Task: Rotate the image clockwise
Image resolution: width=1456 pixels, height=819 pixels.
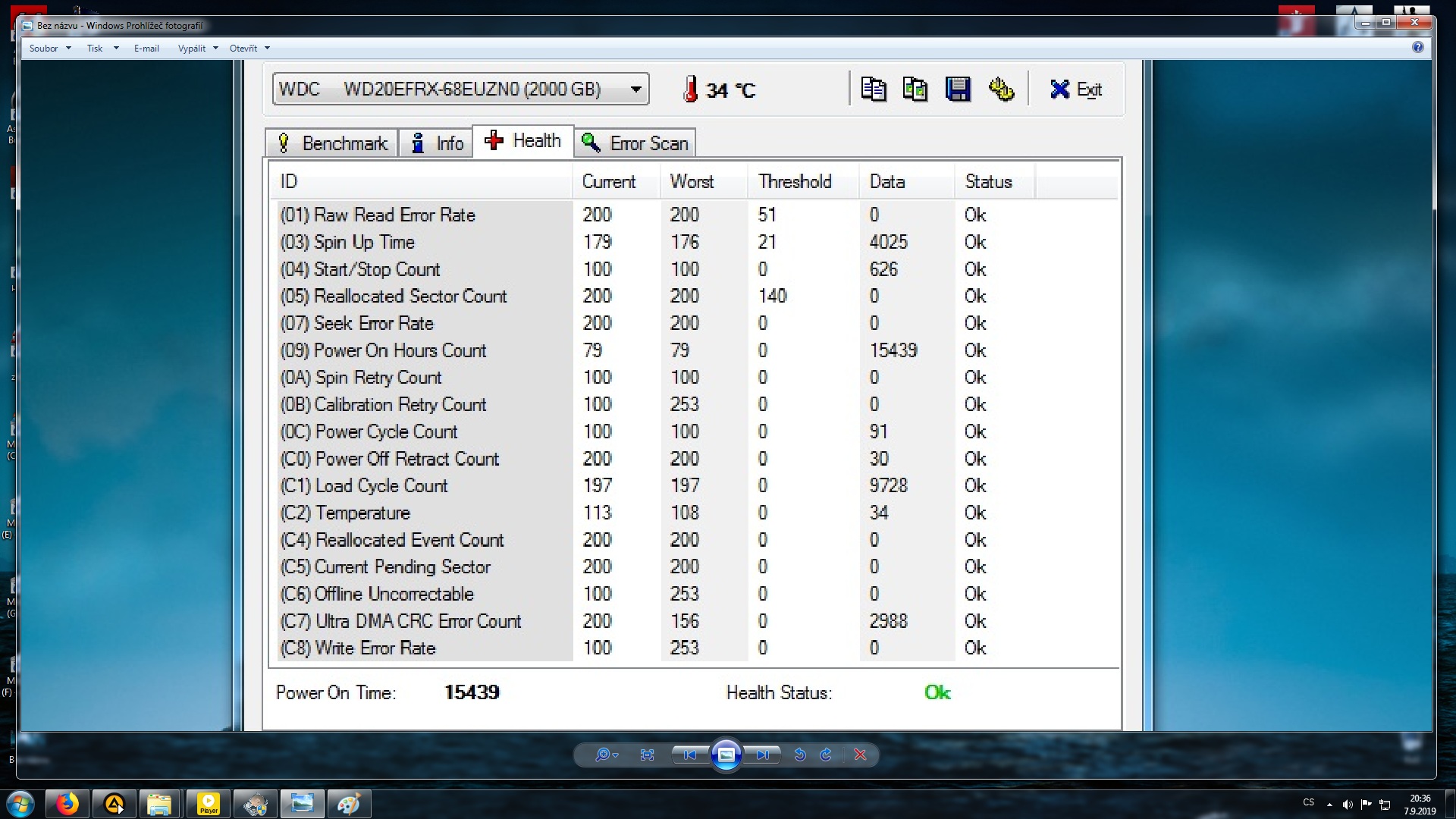Action: click(827, 755)
